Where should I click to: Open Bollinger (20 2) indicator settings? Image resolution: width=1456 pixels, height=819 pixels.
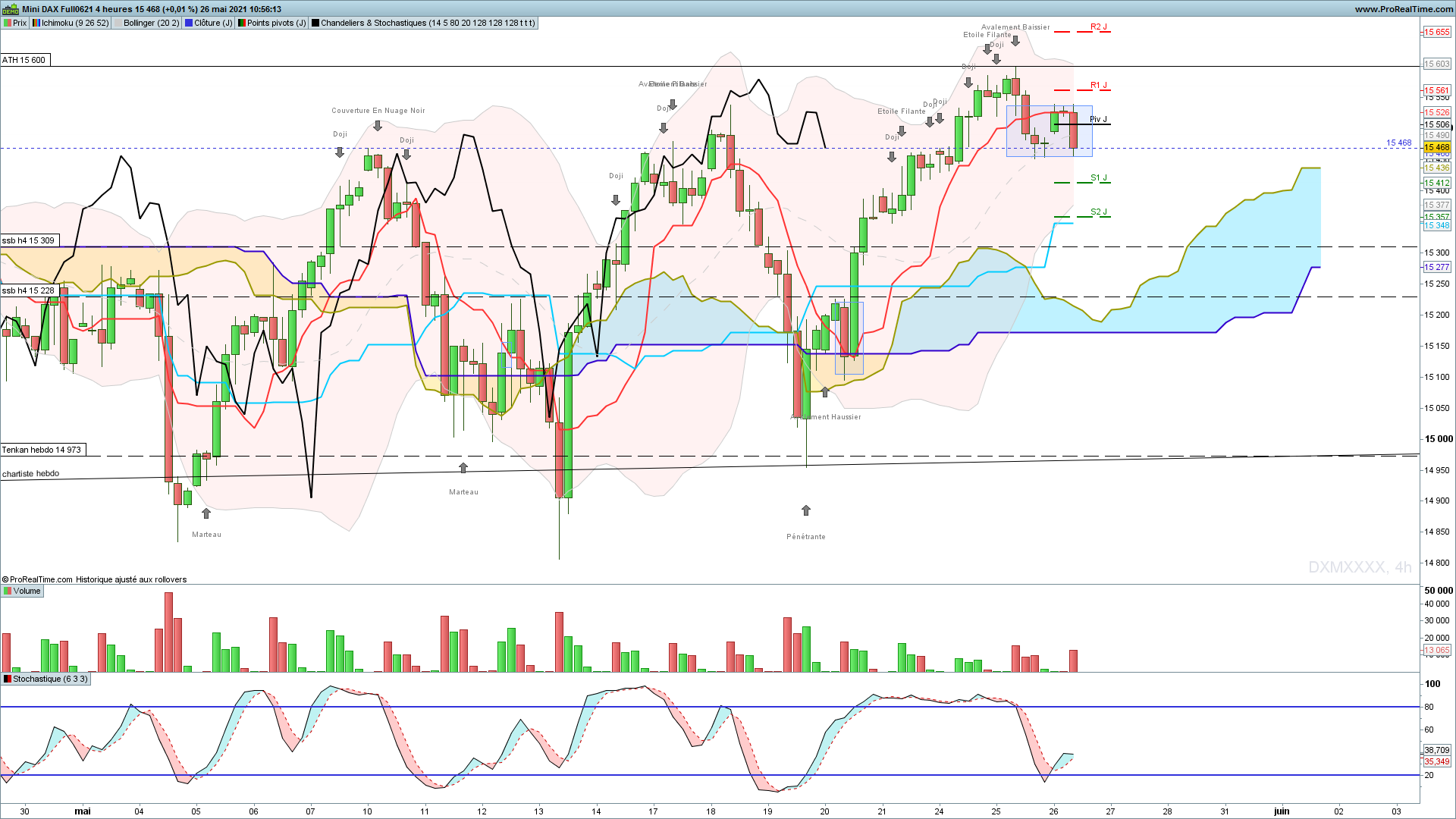[x=152, y=23]
